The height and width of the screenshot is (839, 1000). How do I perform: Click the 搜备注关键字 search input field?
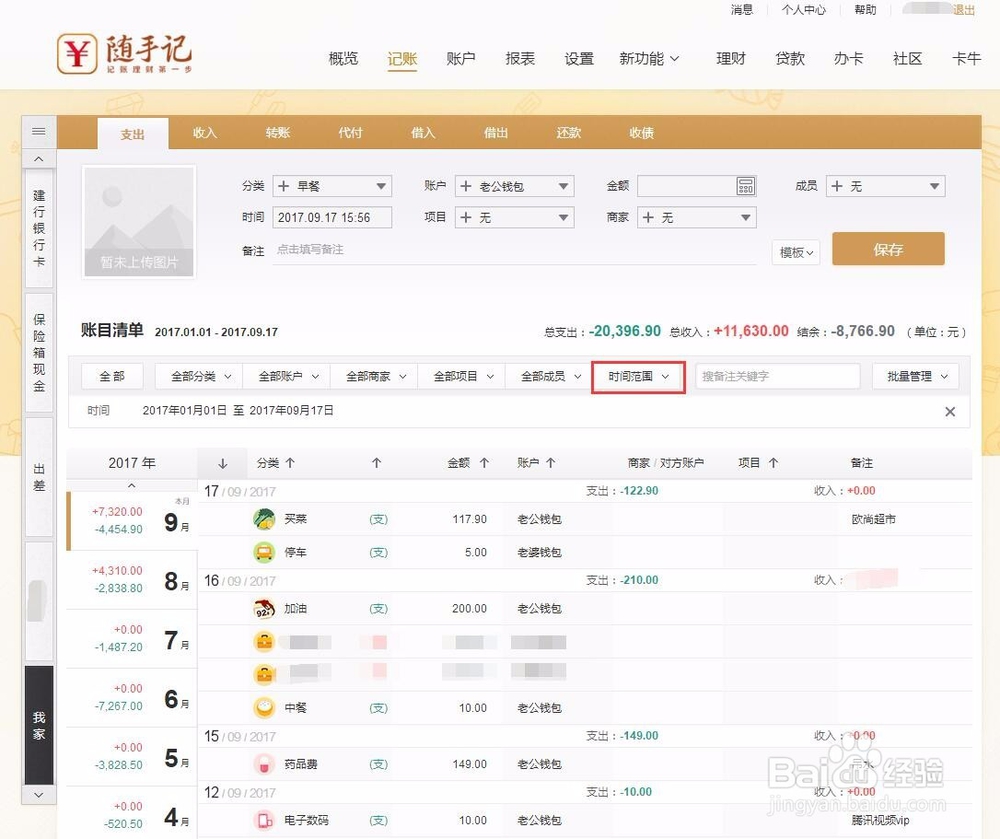click(778, 376)
